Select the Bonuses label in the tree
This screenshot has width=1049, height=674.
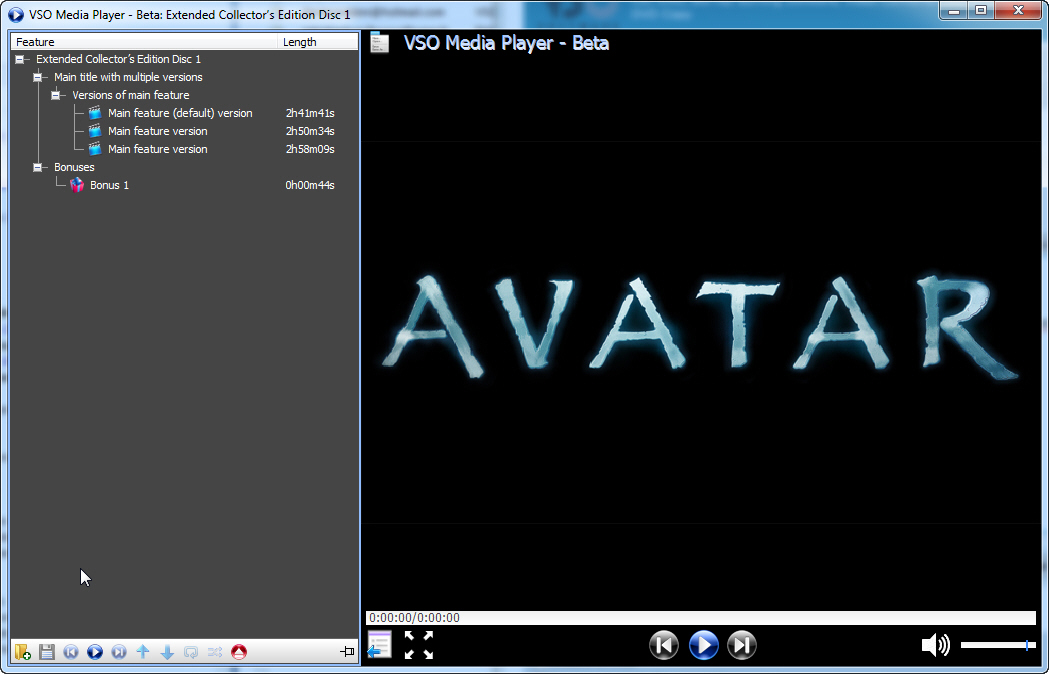coord(74,167)
